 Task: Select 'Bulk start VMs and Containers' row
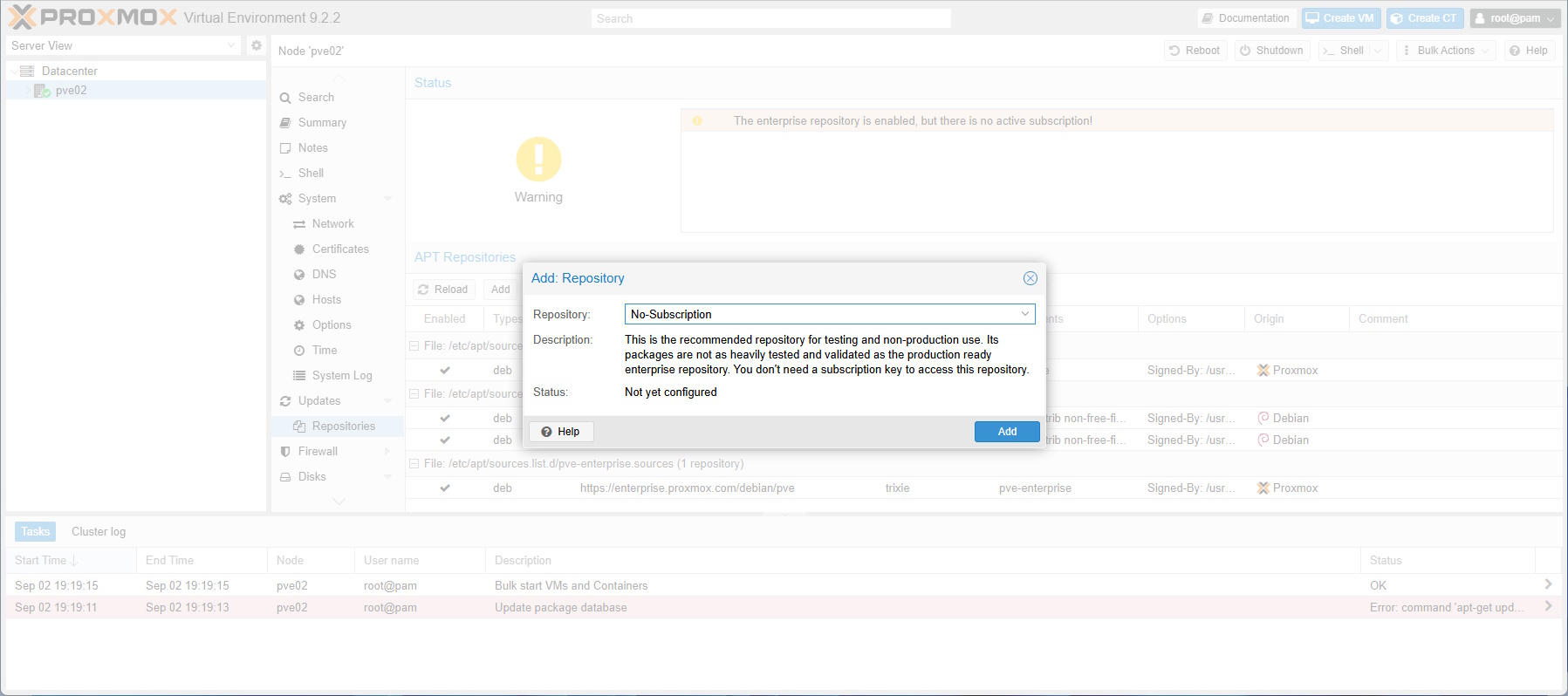pos(783,585)
